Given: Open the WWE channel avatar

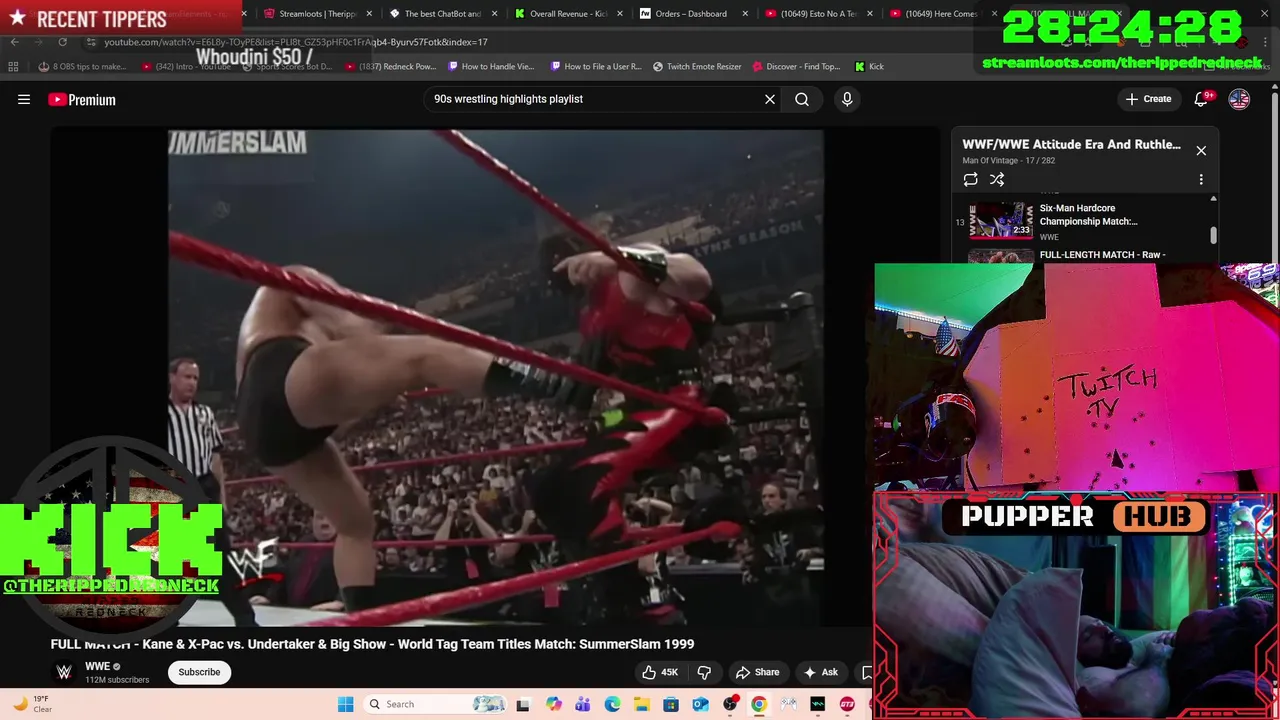Looking at the screenshot, I should (x=64, y=672).
